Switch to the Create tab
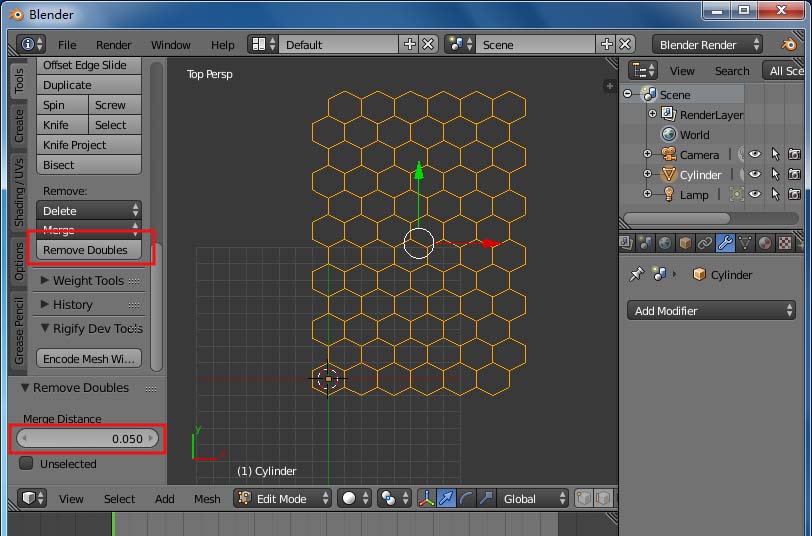Screen dimensions: 812x536 coord(19,126)
